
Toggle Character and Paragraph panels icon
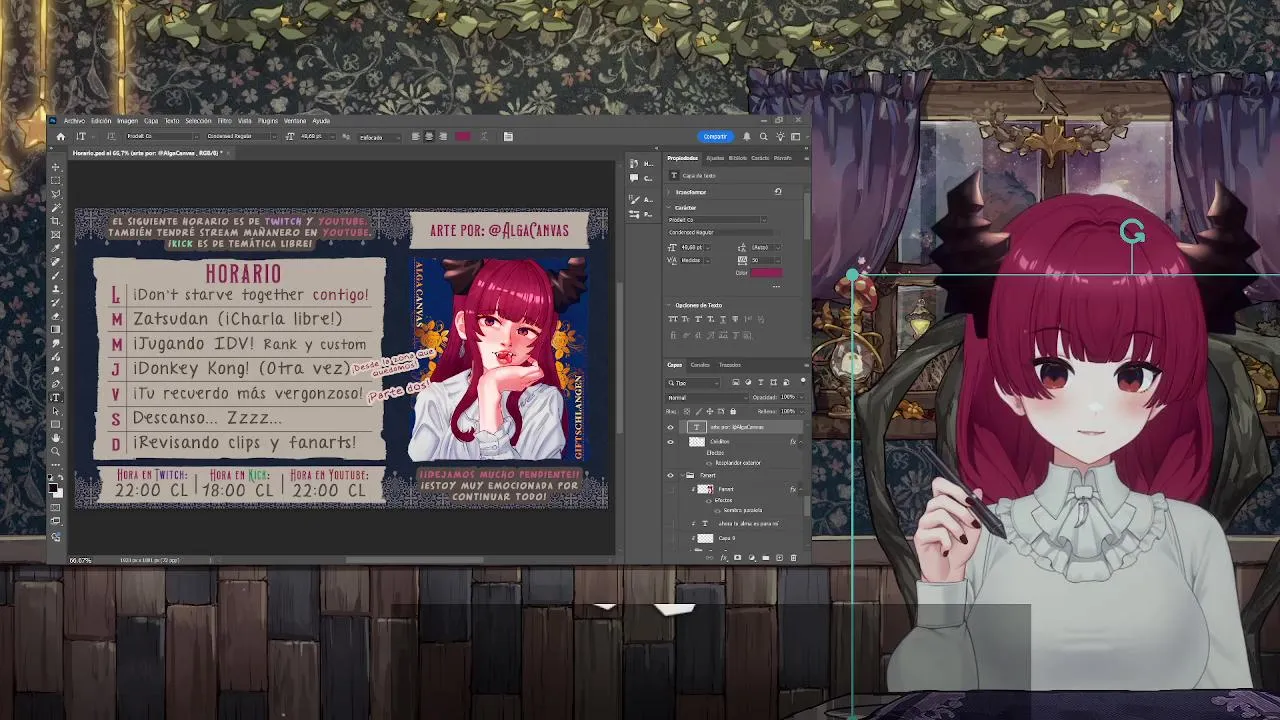click(508, 136)
